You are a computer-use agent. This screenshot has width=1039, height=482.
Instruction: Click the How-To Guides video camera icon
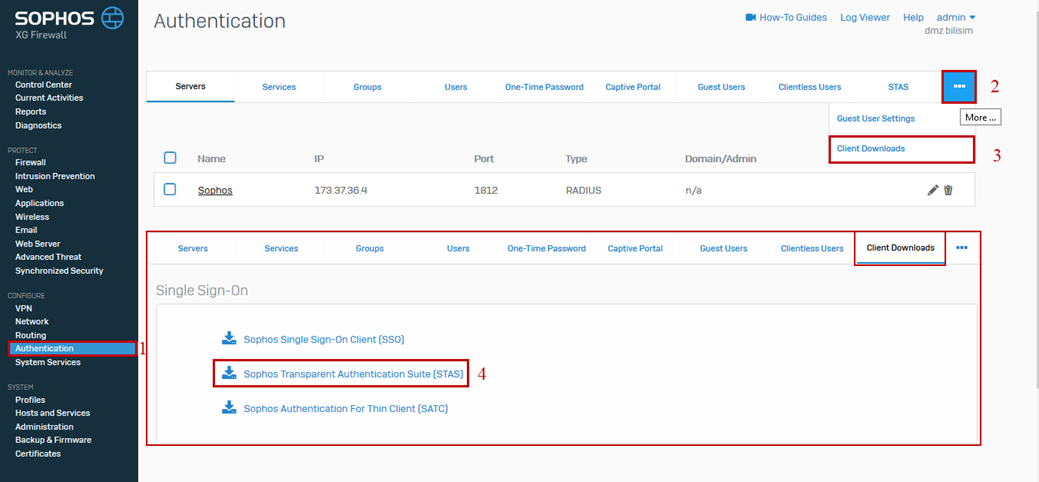click(751, 17)
